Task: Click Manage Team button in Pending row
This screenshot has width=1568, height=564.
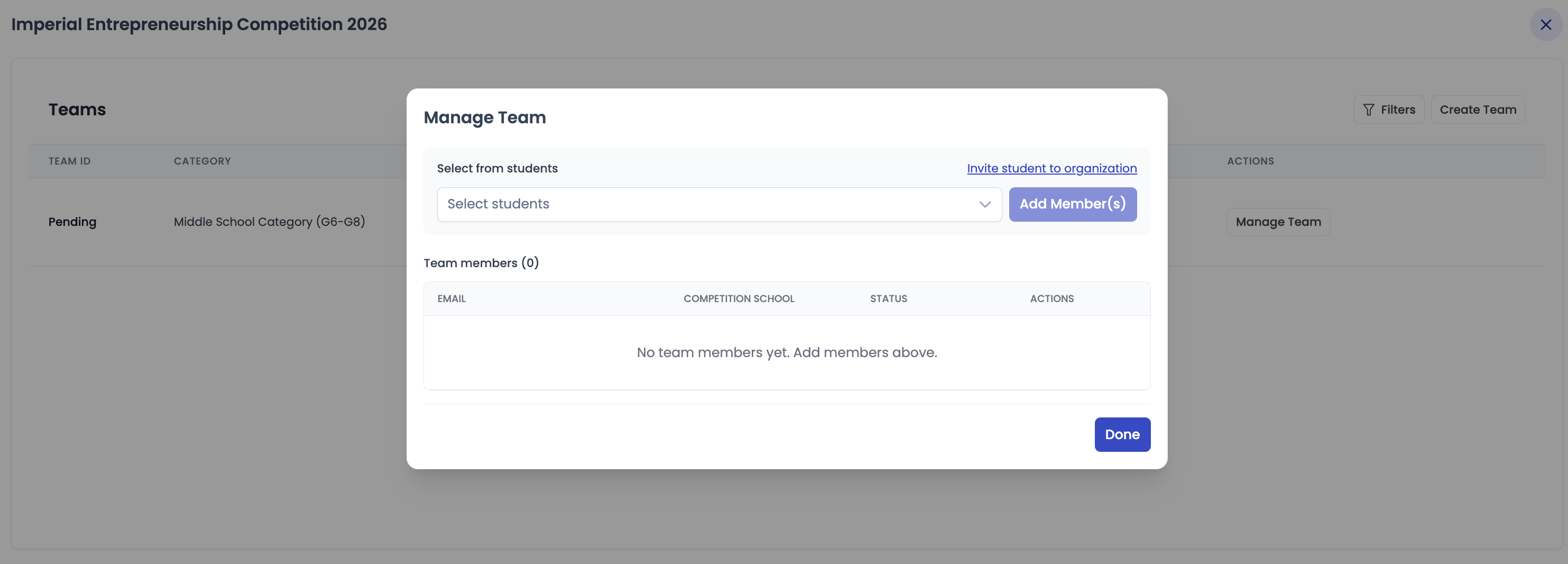Action: pos(1278,222)
